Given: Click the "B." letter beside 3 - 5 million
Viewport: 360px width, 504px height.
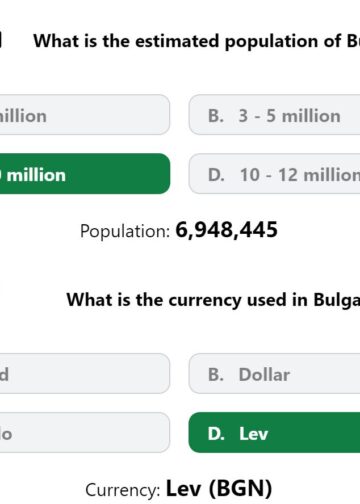Looking at the screenshot, I should pos(216,116).
